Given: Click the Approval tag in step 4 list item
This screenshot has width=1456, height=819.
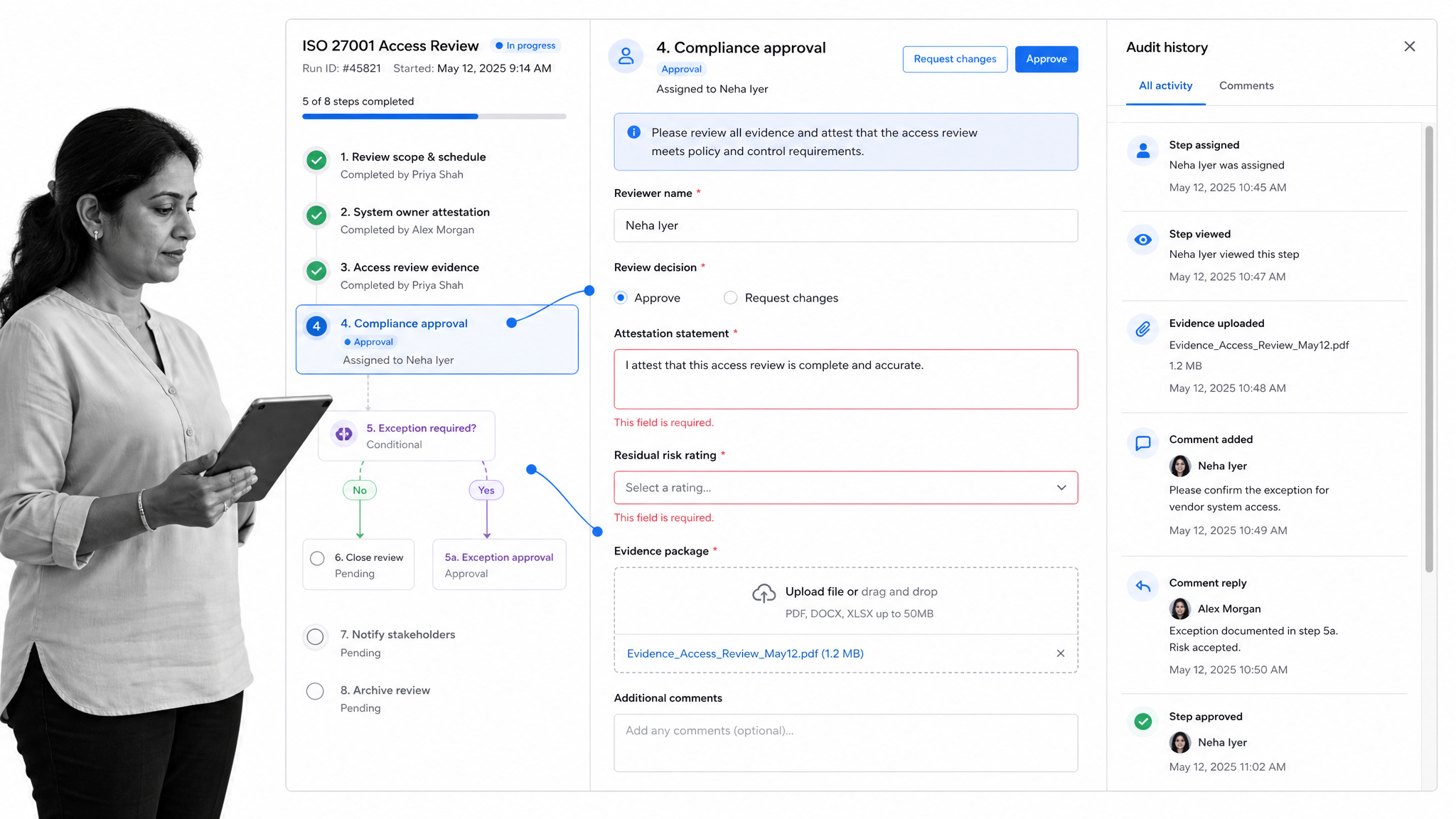Looking at the screenshot, I should [x=368, y=342].
